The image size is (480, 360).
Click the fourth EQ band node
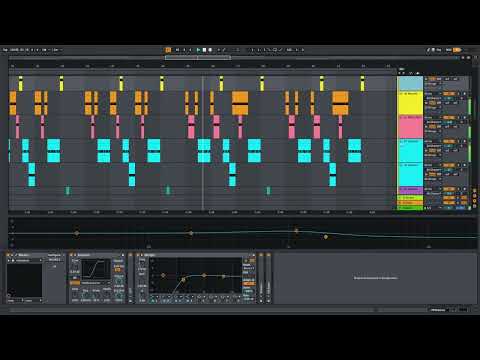(224, 276)
